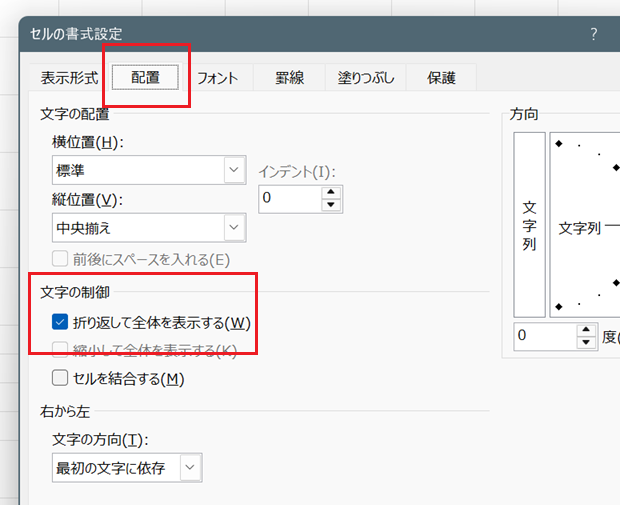This screenshot has width=620, height=505.
Task: Click the インデント value field
Action: pos(289,198)
